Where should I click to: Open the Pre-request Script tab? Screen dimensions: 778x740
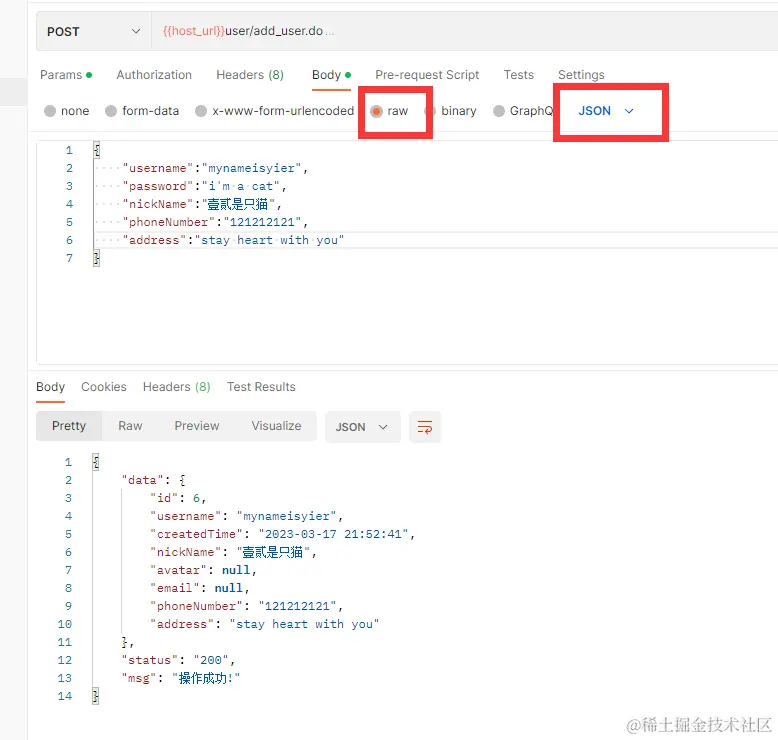click(427, 75)
